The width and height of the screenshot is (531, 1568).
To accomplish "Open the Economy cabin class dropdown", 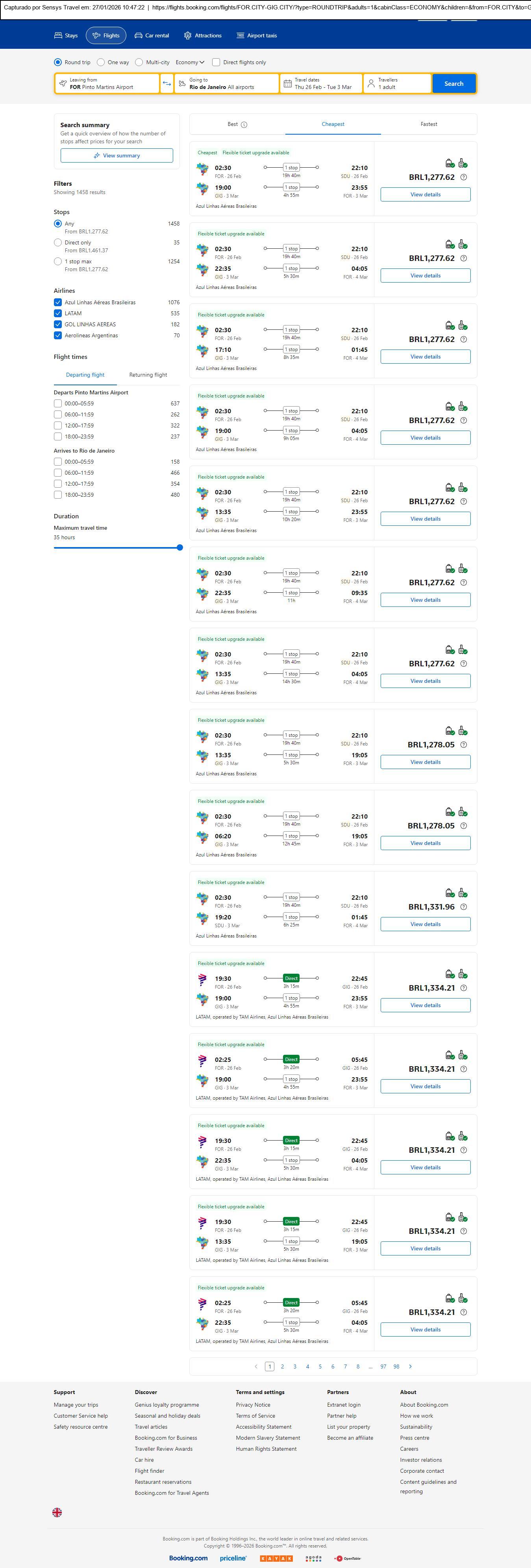I will 190,62.
